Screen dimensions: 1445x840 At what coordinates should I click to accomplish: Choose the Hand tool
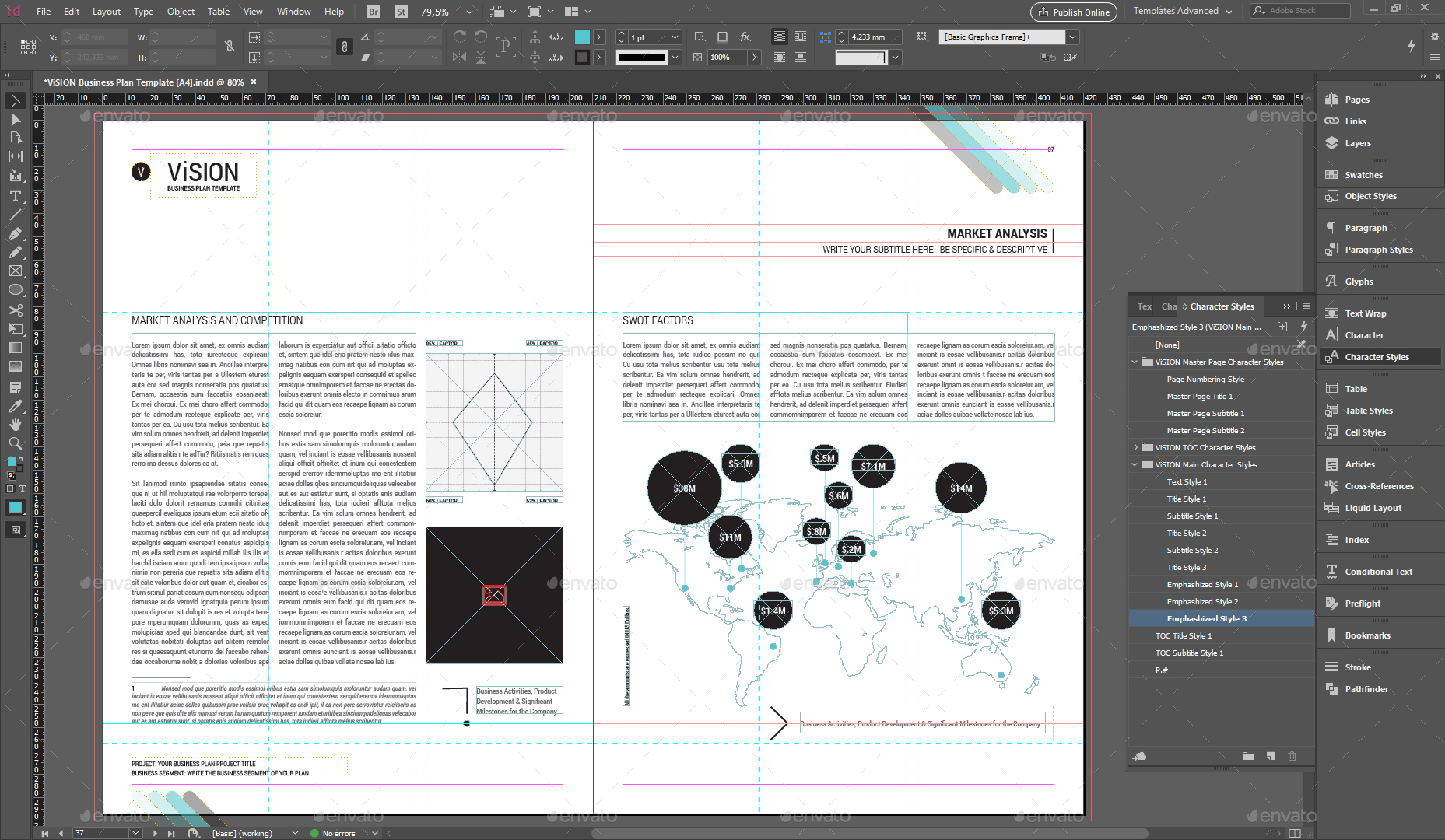tap(15, 424)
